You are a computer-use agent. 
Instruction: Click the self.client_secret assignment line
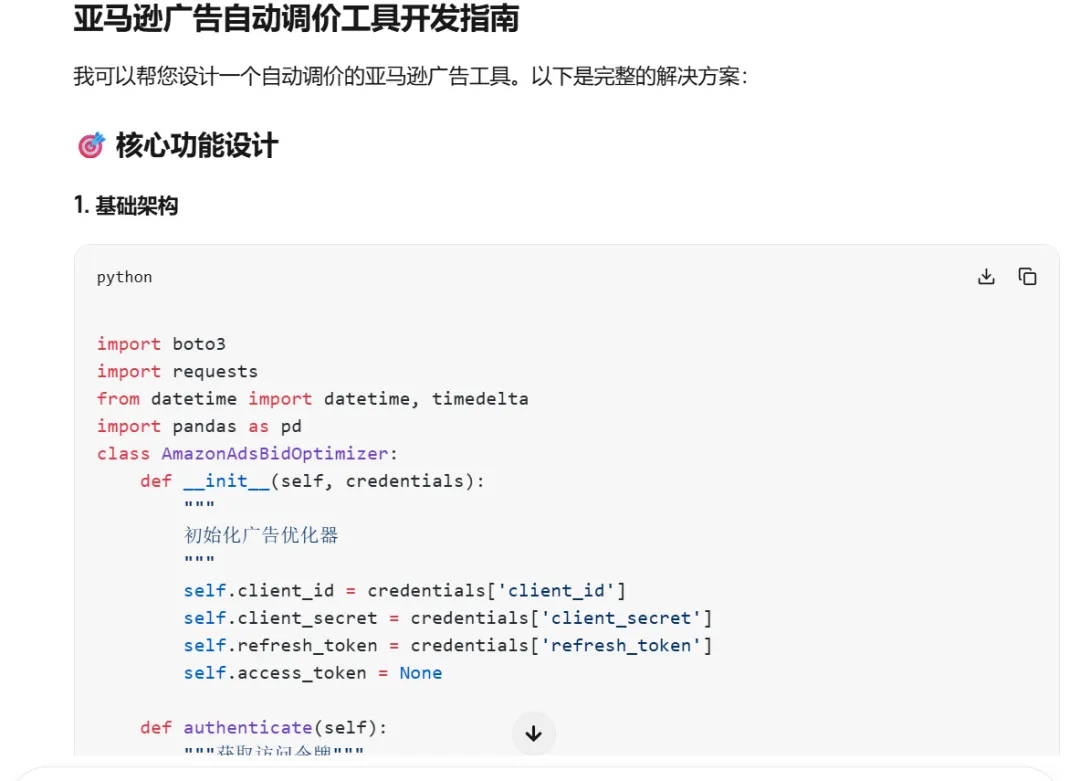[447, 618]
